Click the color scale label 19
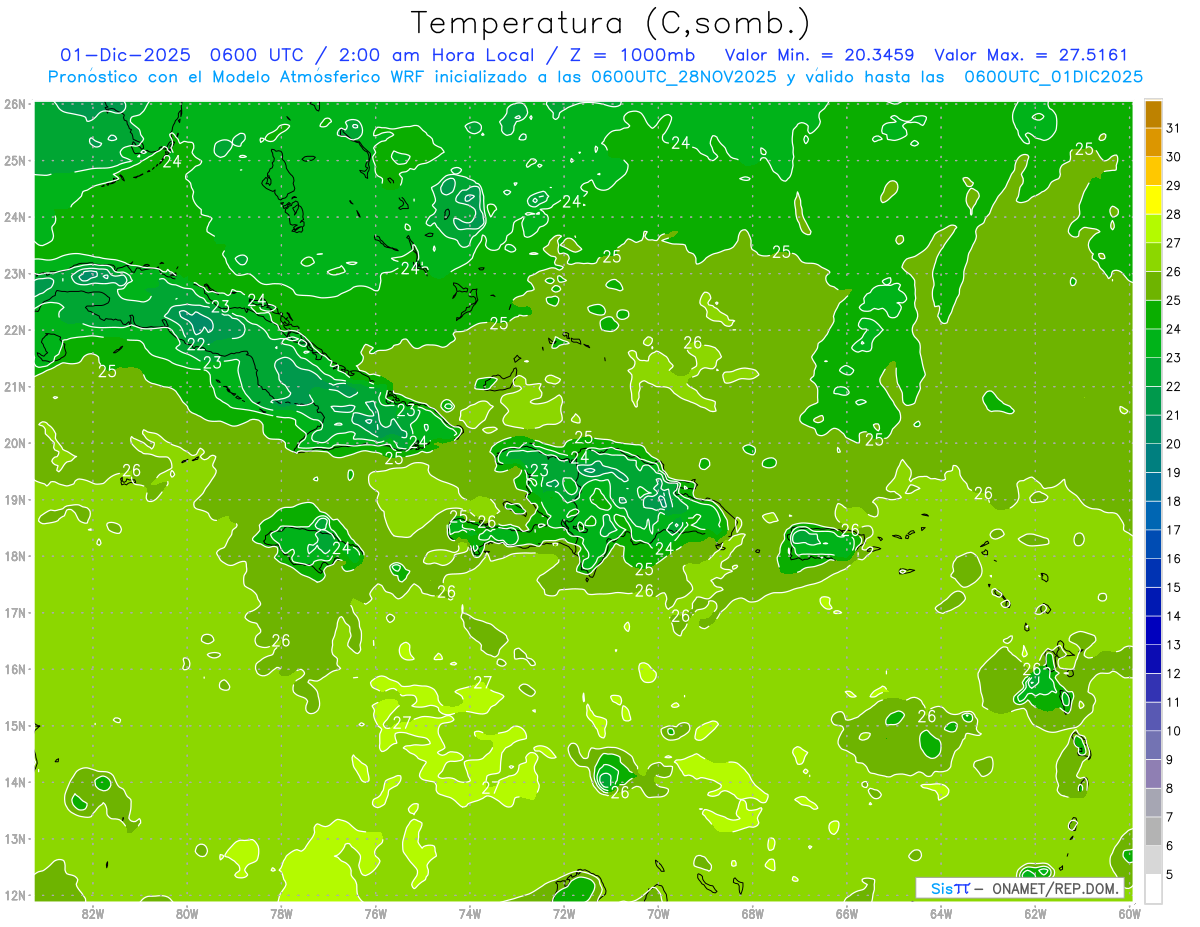Image resolution: width=1200 pixels, height=927 pixels. tap(1173, 473)
